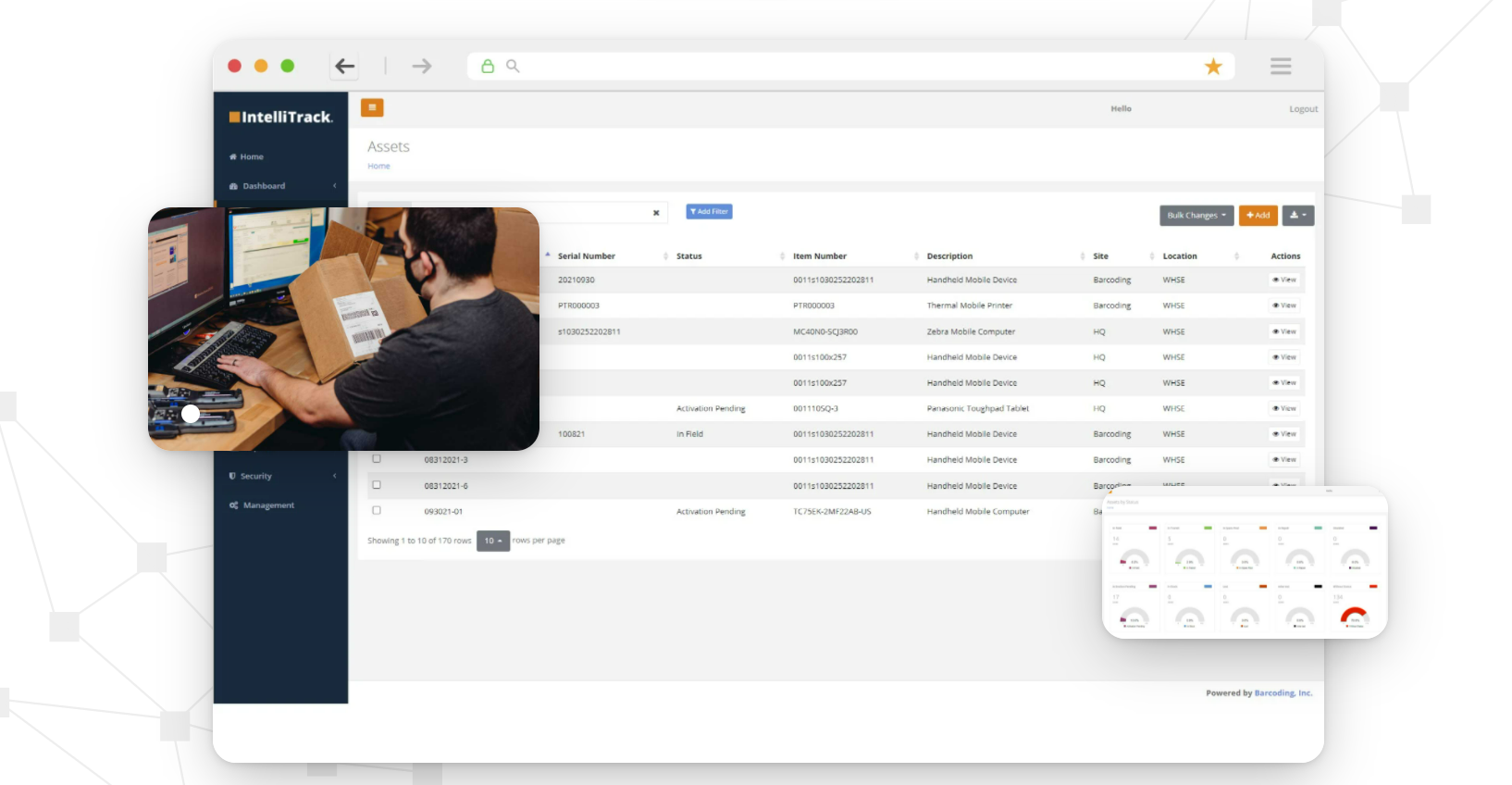Click the search magnifier in address bar

(x=513, y=66)
